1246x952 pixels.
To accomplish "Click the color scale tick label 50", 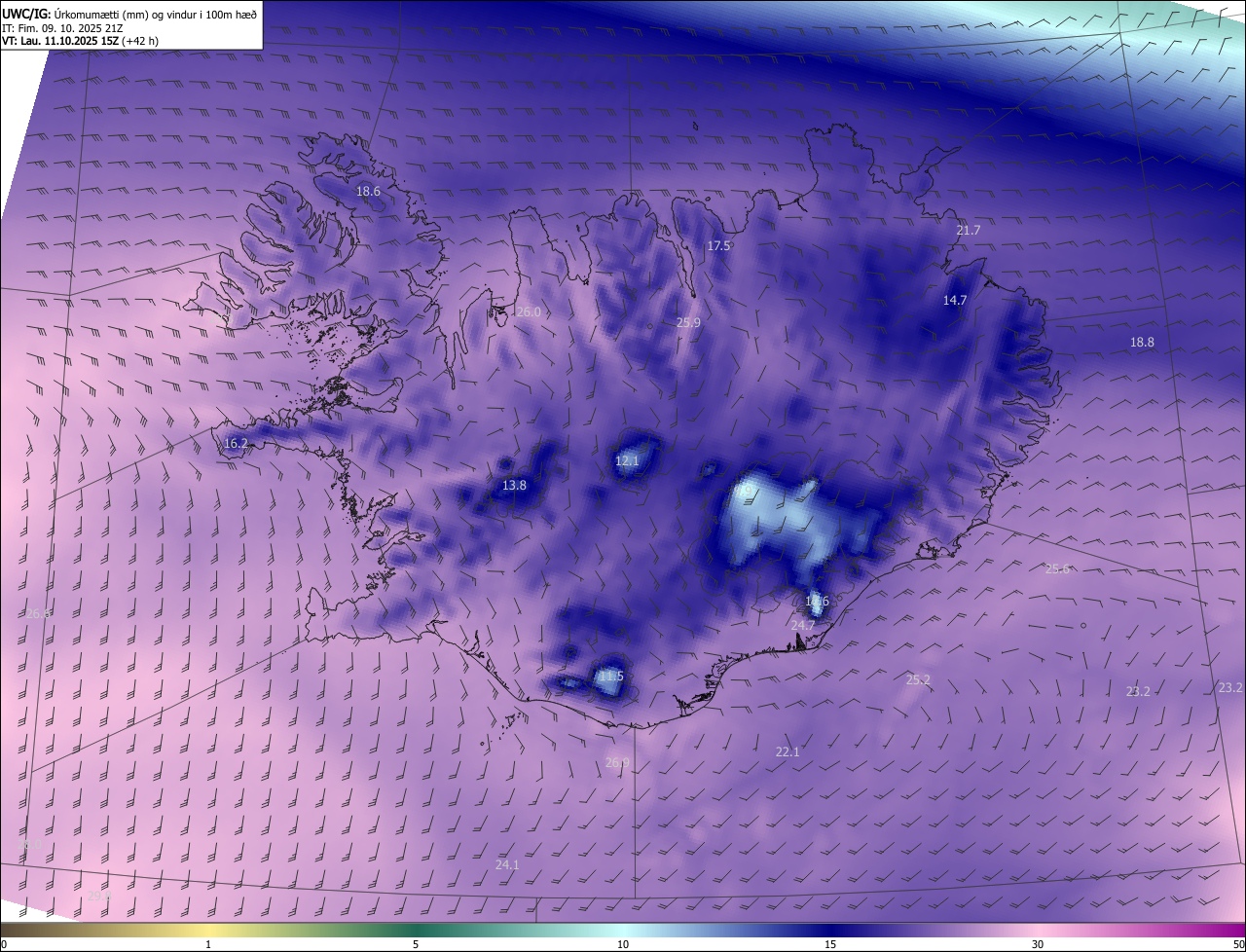I will pos(1238,945).
